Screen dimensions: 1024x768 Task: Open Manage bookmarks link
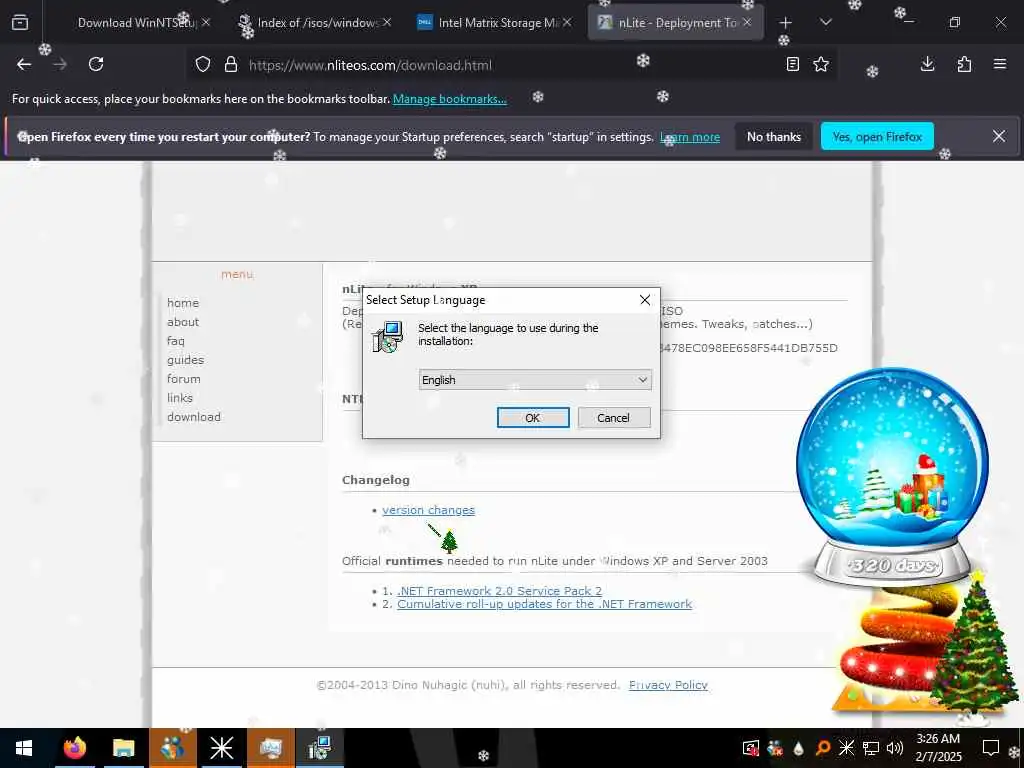coord(449,99)
